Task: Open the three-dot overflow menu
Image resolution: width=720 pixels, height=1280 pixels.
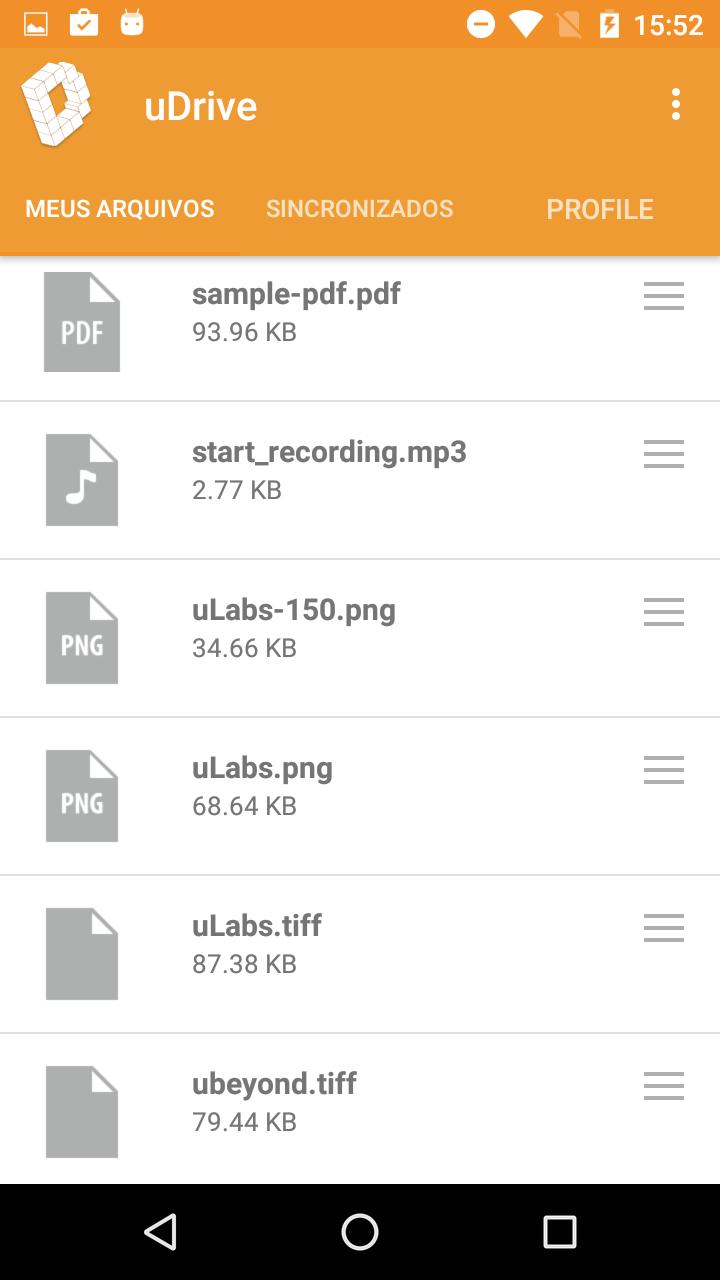Action: (676, 104)
